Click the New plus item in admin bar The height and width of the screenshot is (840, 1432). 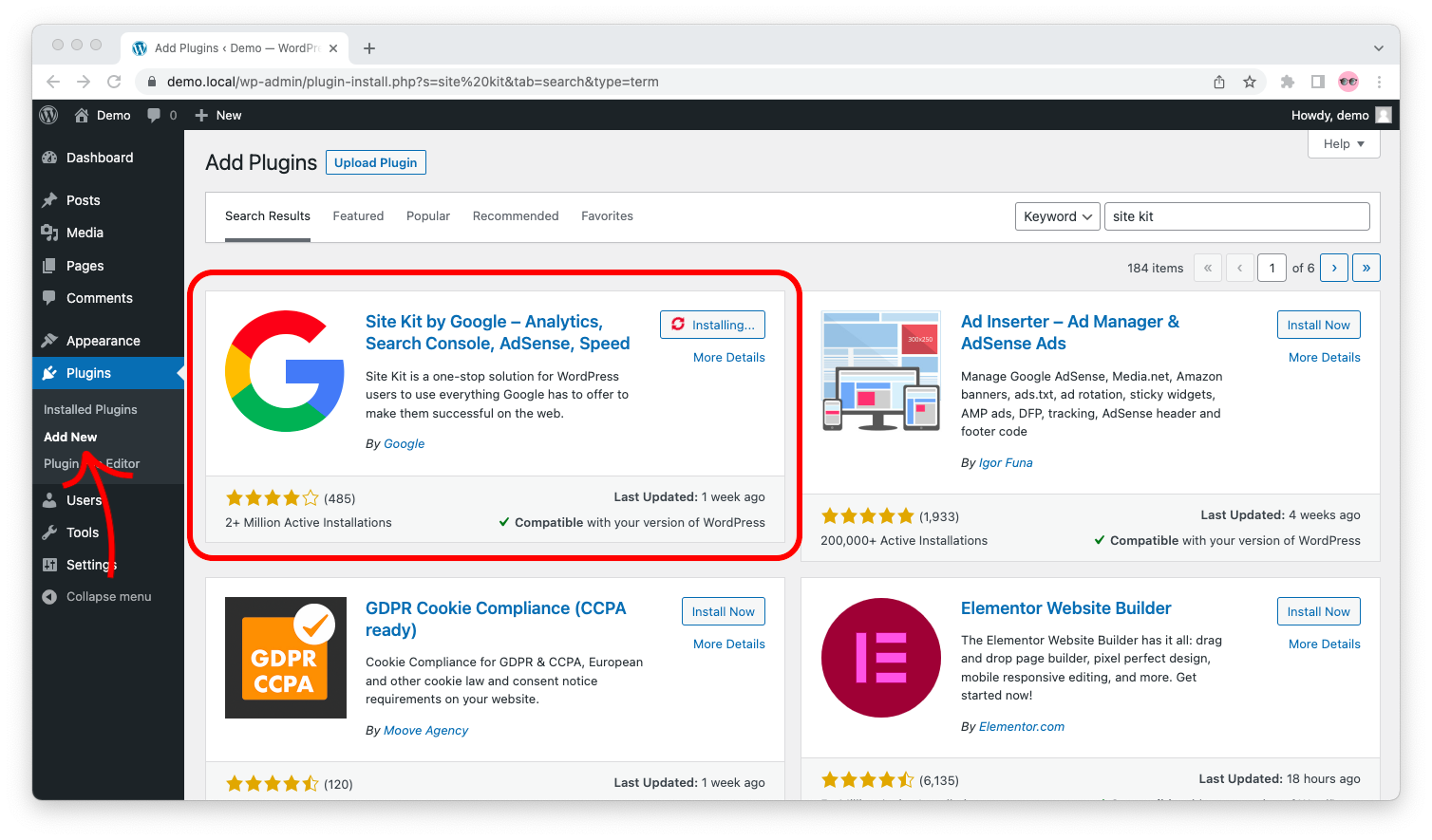click(218, 115)
